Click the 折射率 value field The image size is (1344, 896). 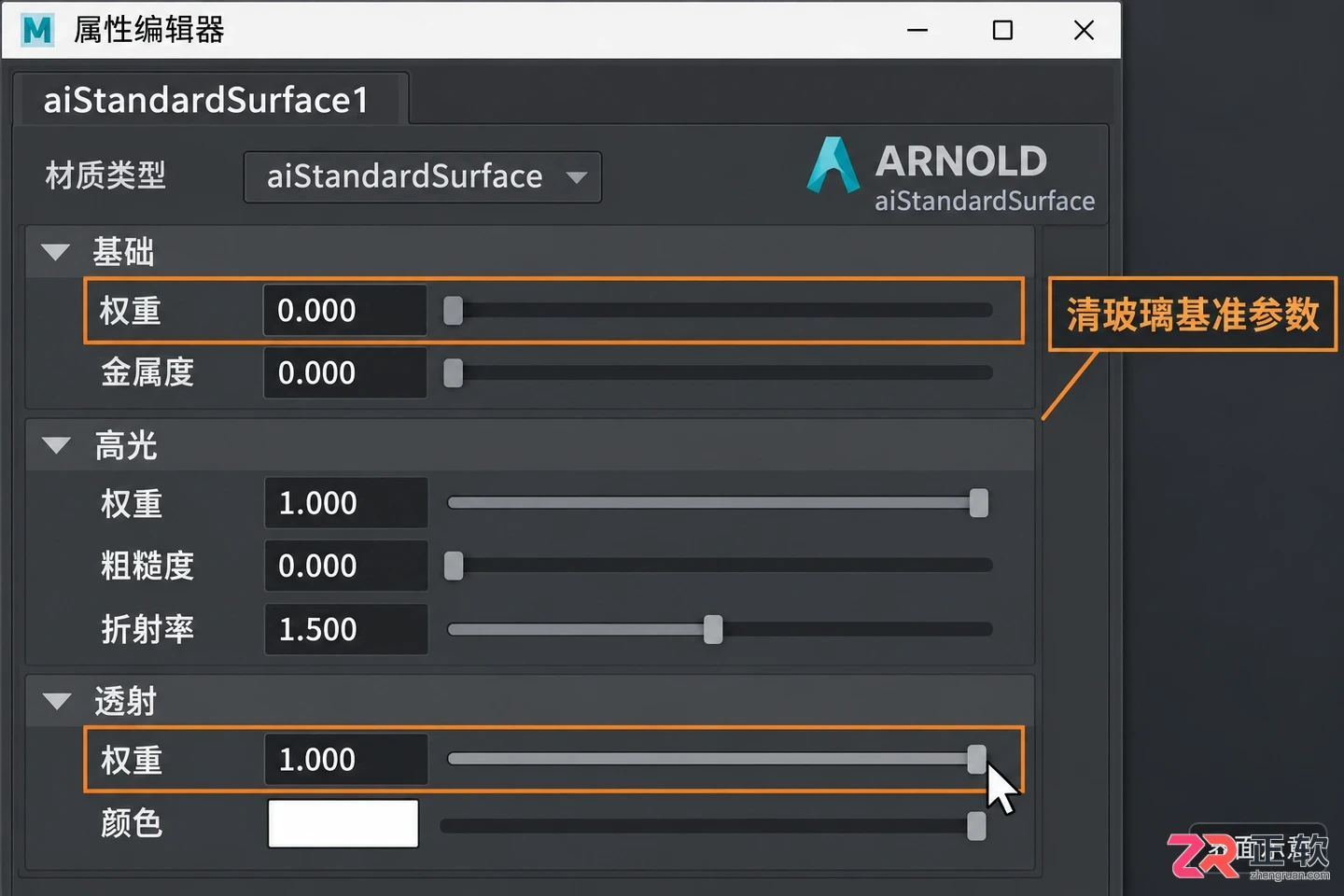click(x=346, y=629)
